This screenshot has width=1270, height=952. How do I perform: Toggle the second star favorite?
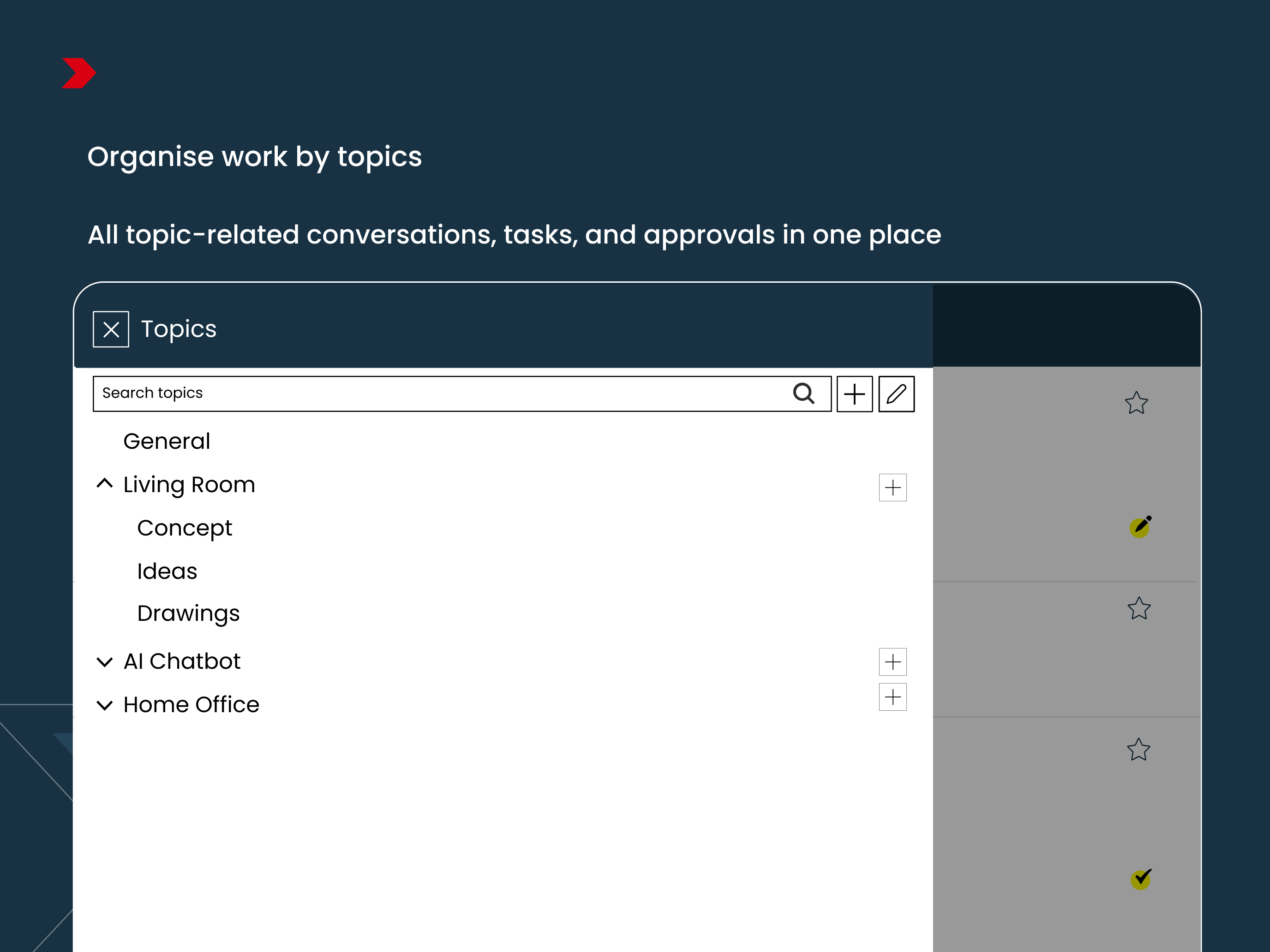(1139, 608)
